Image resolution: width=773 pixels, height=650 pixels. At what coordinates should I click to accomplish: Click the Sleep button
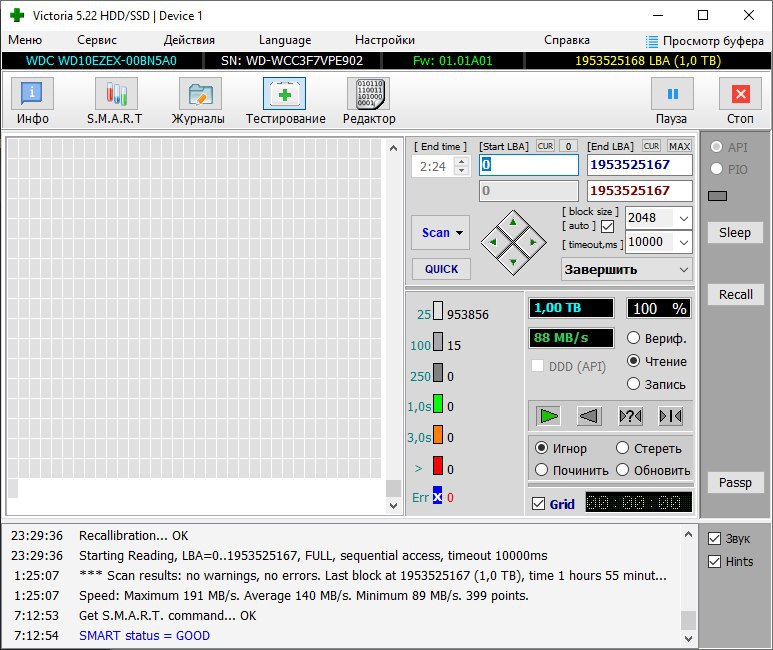pos(735,232)
